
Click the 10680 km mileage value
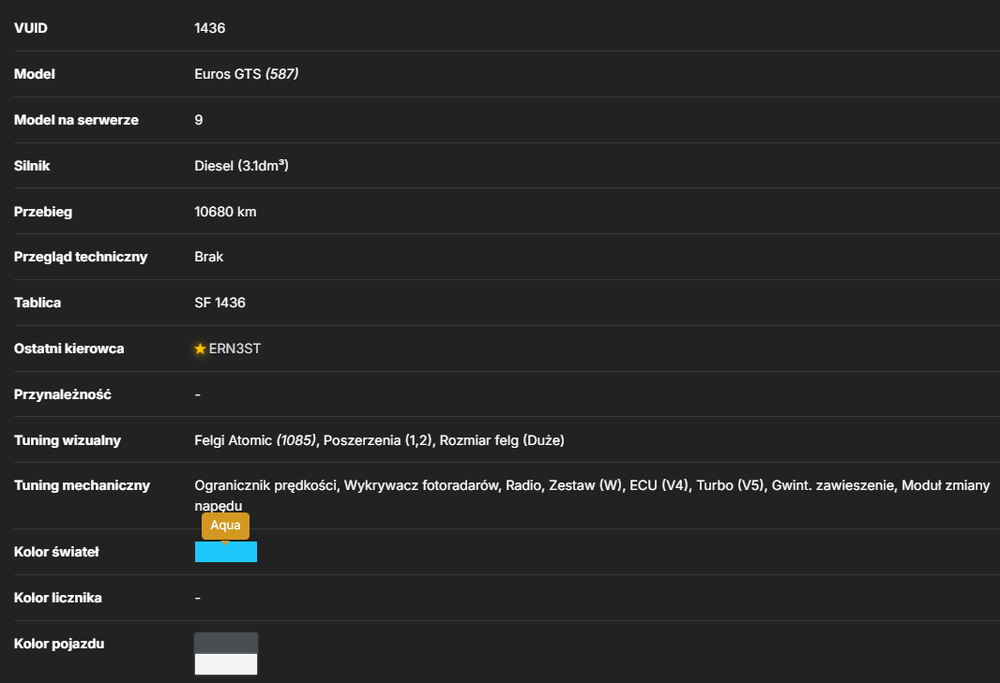click(x=225, y=212)
